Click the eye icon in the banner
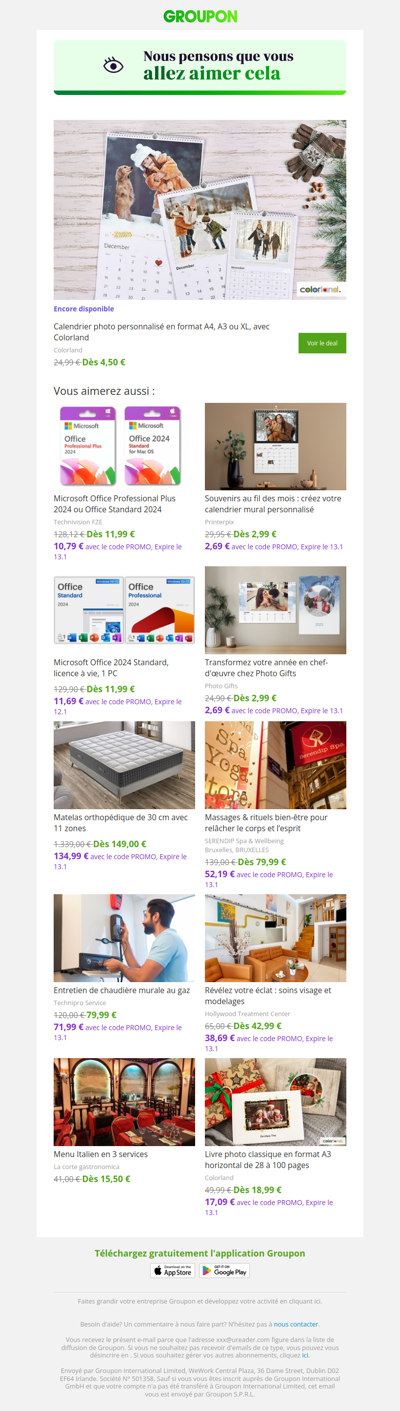 (x=114, y=66)
